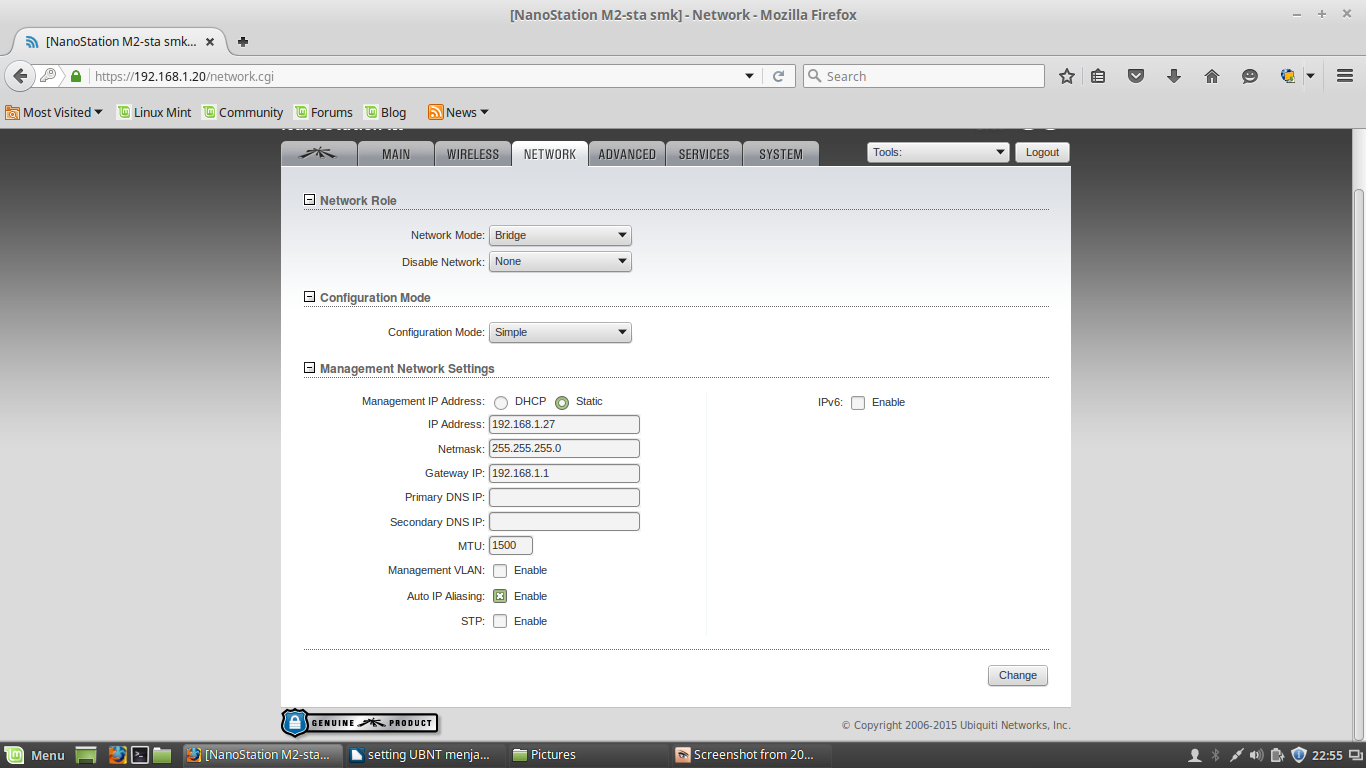
Task: Open the Tools dropdown
Action: [x=938, y=152]
